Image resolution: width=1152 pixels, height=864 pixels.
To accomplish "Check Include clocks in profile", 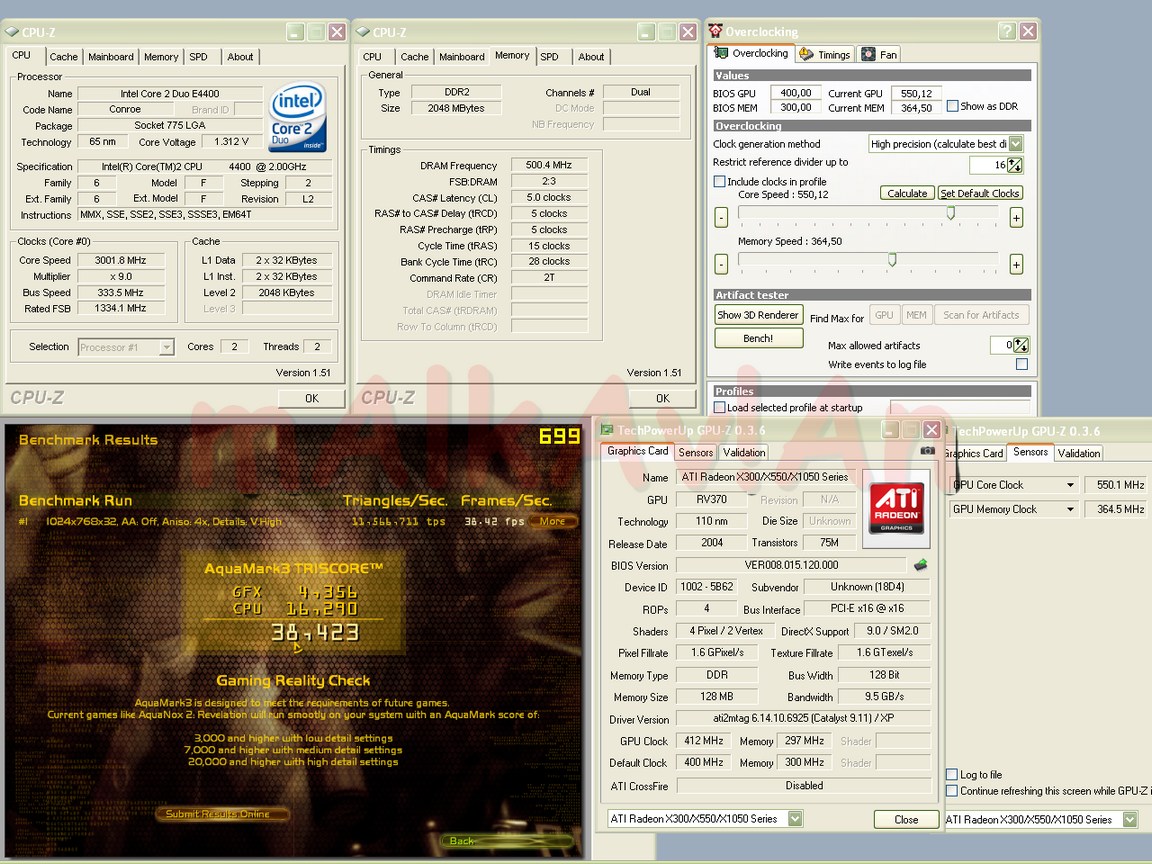I will pyautogui.click(x=719, y=181).
